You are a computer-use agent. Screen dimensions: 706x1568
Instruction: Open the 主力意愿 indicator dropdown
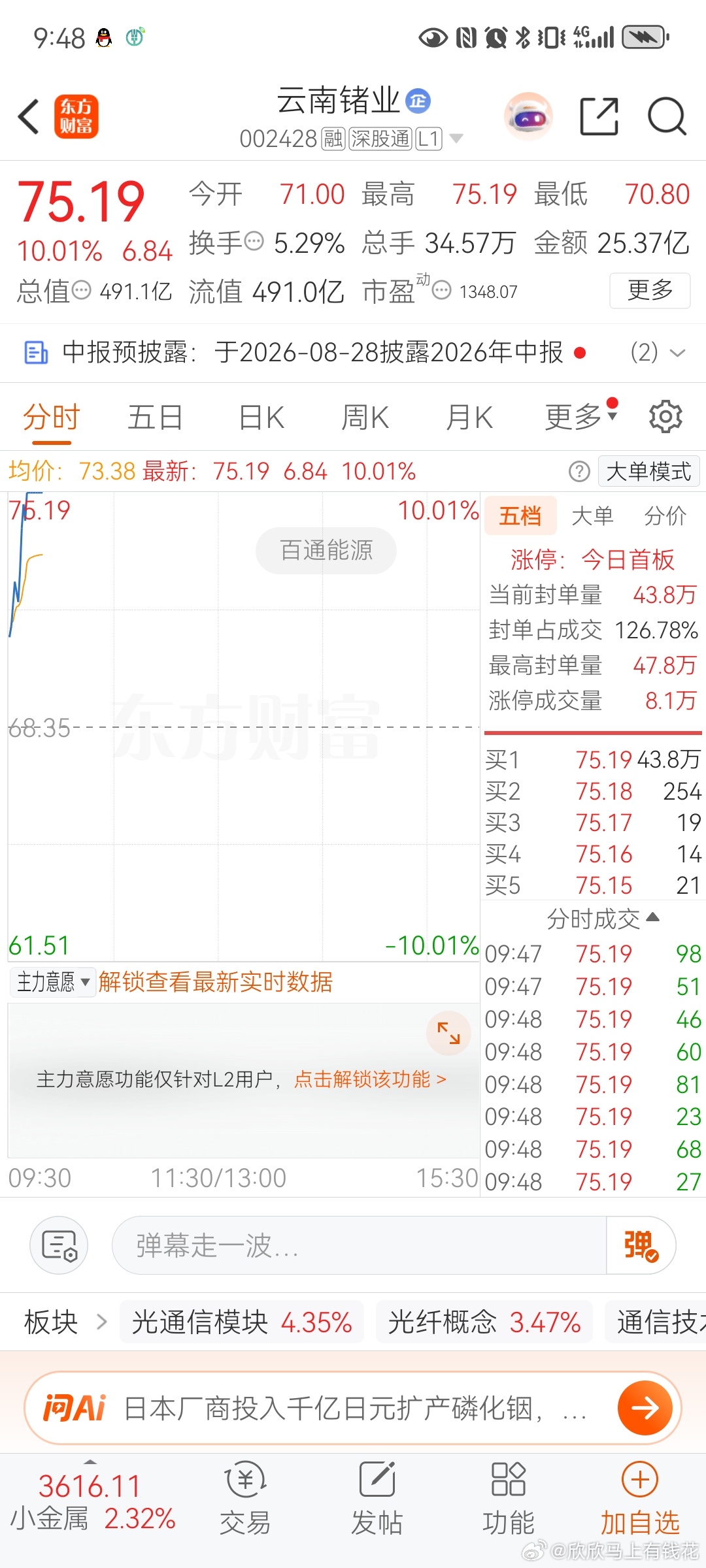tap(53, 982)
